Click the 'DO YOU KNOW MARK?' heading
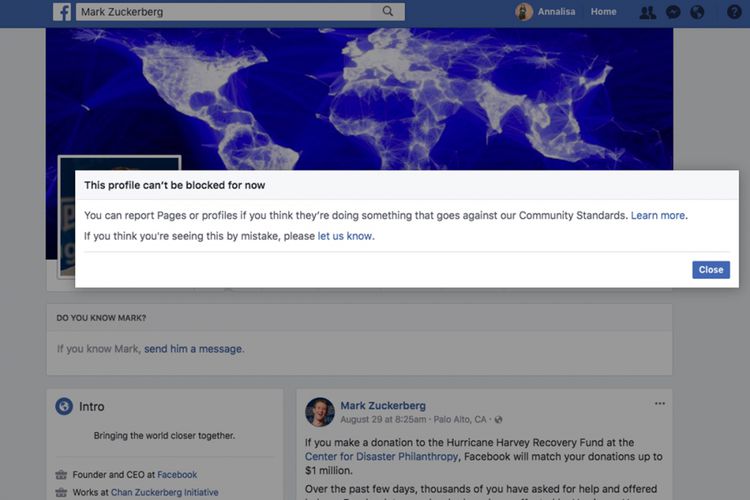The height and width of the screenshot is (500, 750). tap(101, 318)
